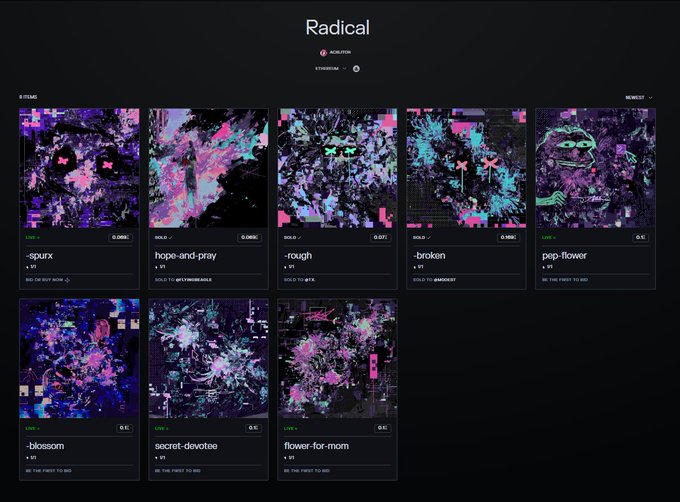Viewport: 680px width, 502px height.
Task: Click Be the First to Bid on flower-for-mom
Action: [x=307, y=470]
